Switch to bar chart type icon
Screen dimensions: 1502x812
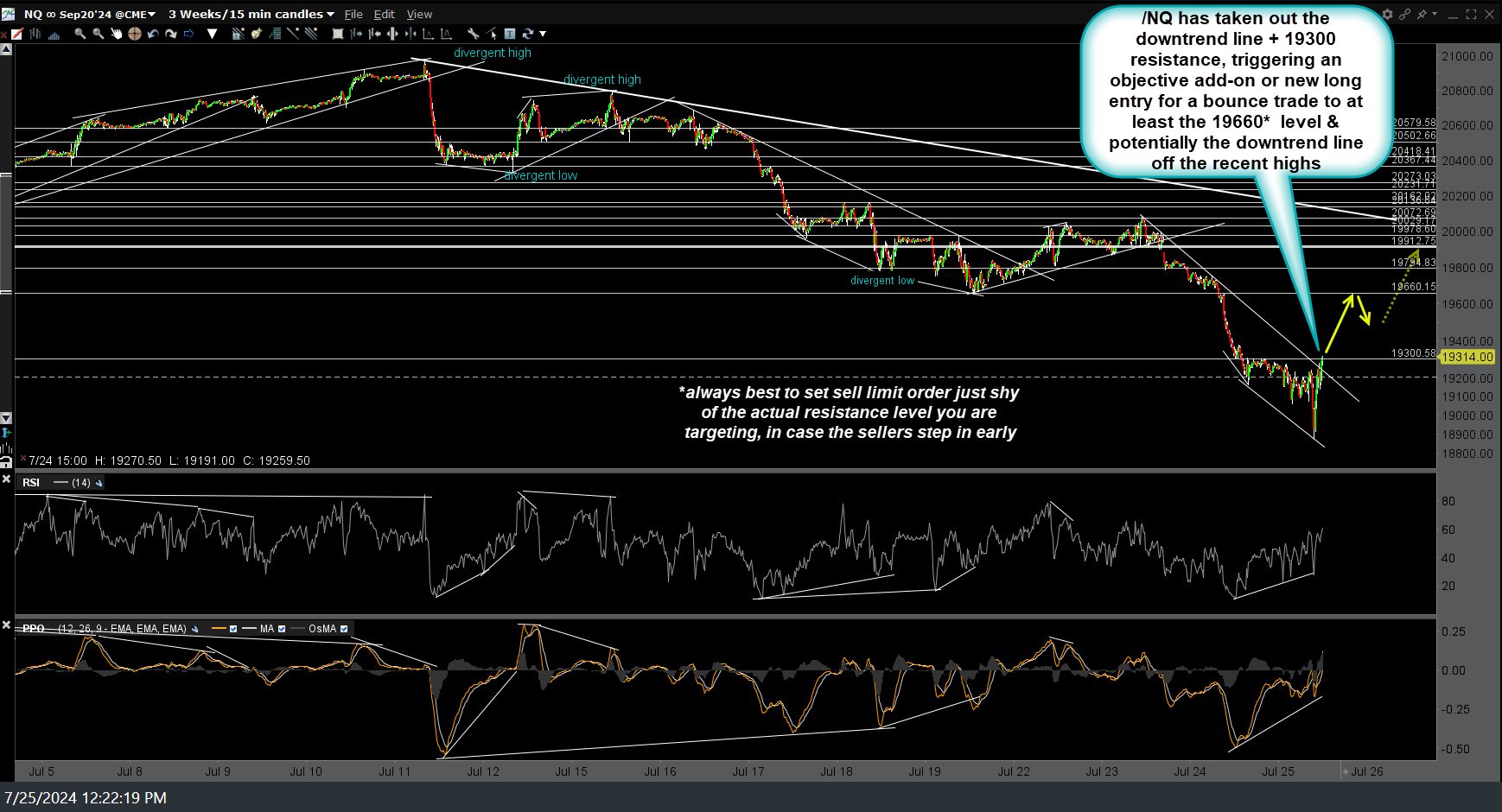[35, 34]
